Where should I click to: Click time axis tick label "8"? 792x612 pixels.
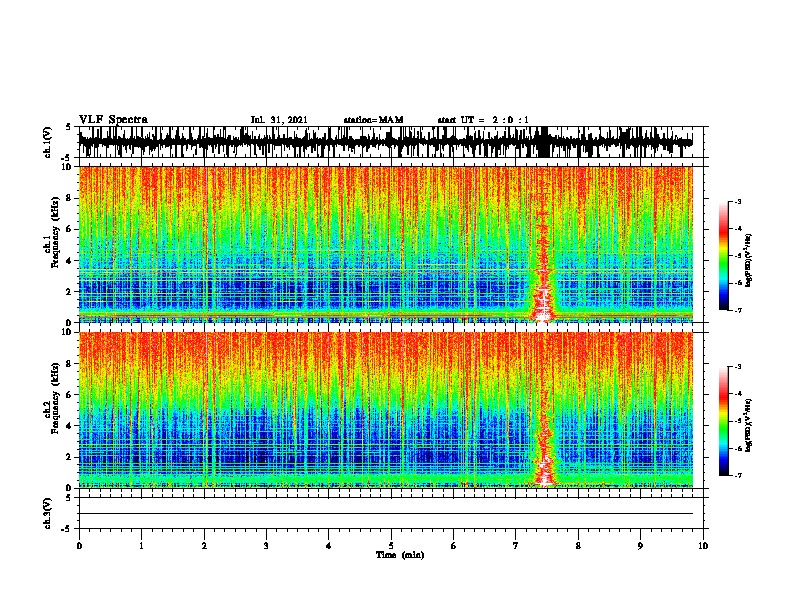tap(578, 546)
